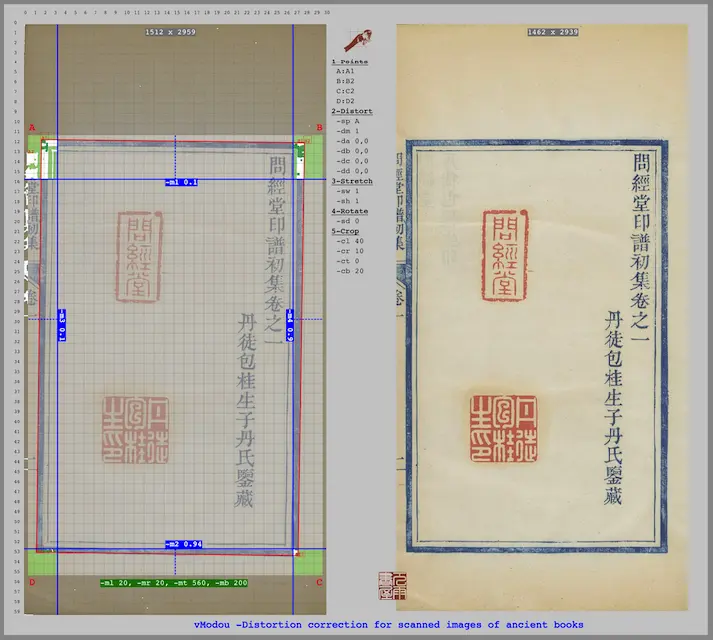This screenshot has width=713, height=640.
Task: Click the blue '-m2 0.94' guide label
Action: click(x=184, y=544)
